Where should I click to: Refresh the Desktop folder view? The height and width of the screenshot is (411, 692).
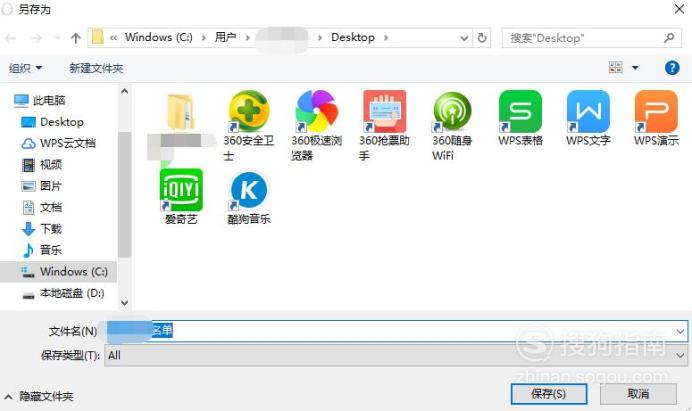pyautogui.click(x=482, y=38)
